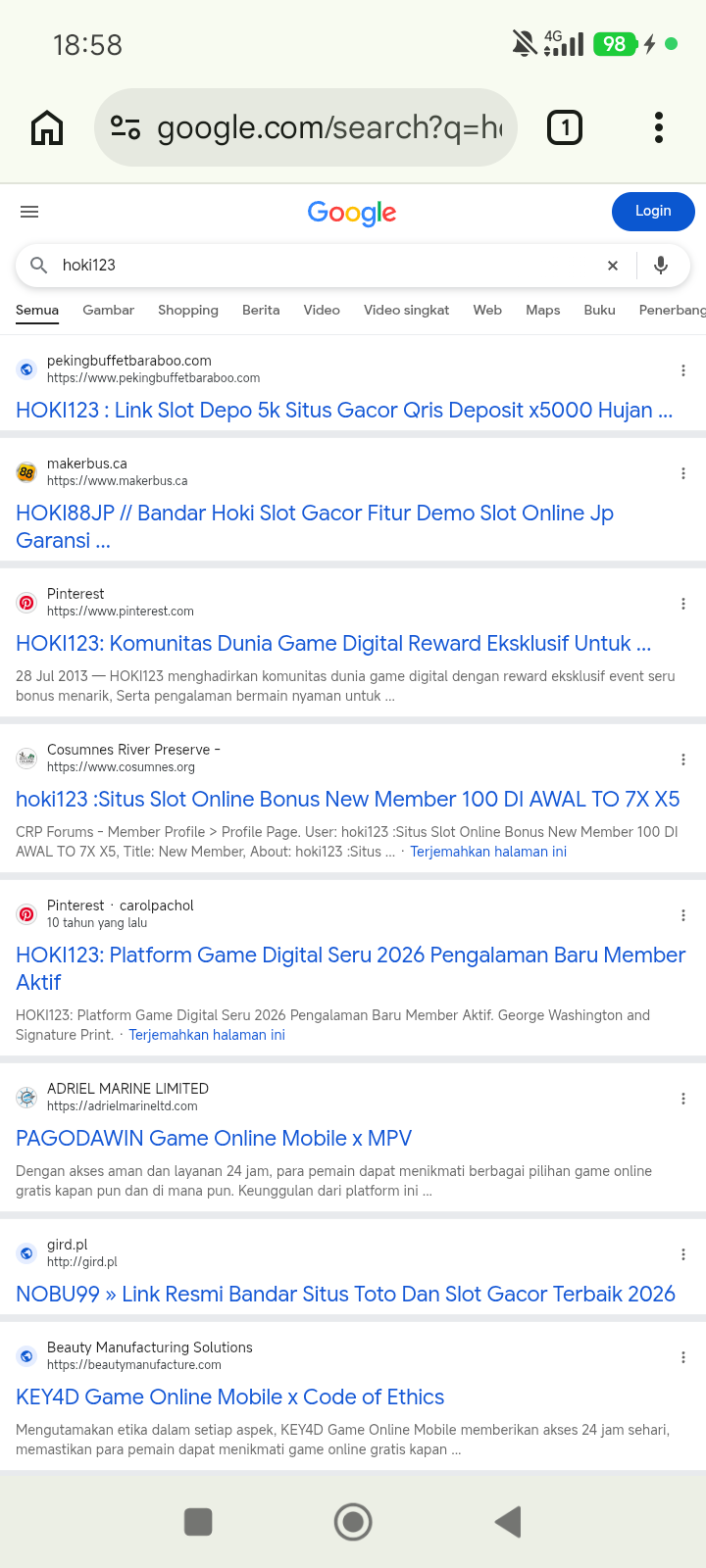This screenshot has width=706, height=1568.
Task: Open options for Pinterest carolpachol result
Action: coord(683,915)
